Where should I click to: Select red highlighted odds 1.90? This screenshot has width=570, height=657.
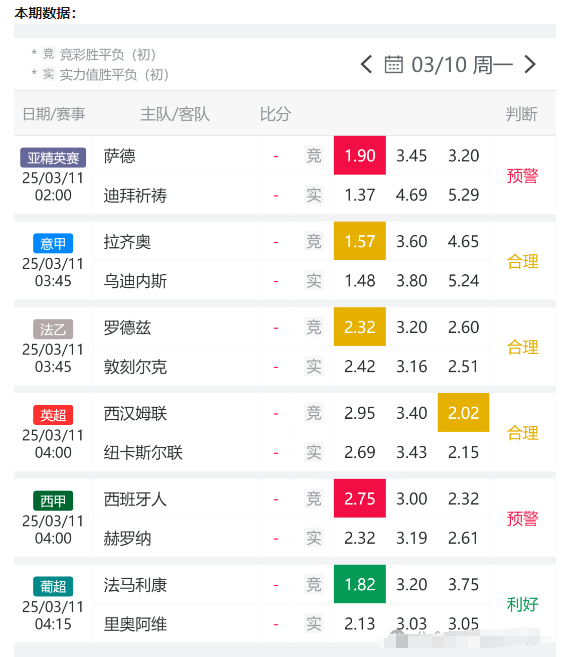[x=360, y=155]
